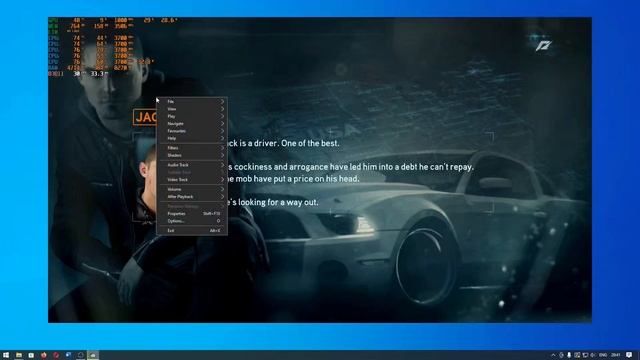The width and height of the screenshot is (640, 360).
Task: Open the Shaders submenu
Action: (192, 155)
